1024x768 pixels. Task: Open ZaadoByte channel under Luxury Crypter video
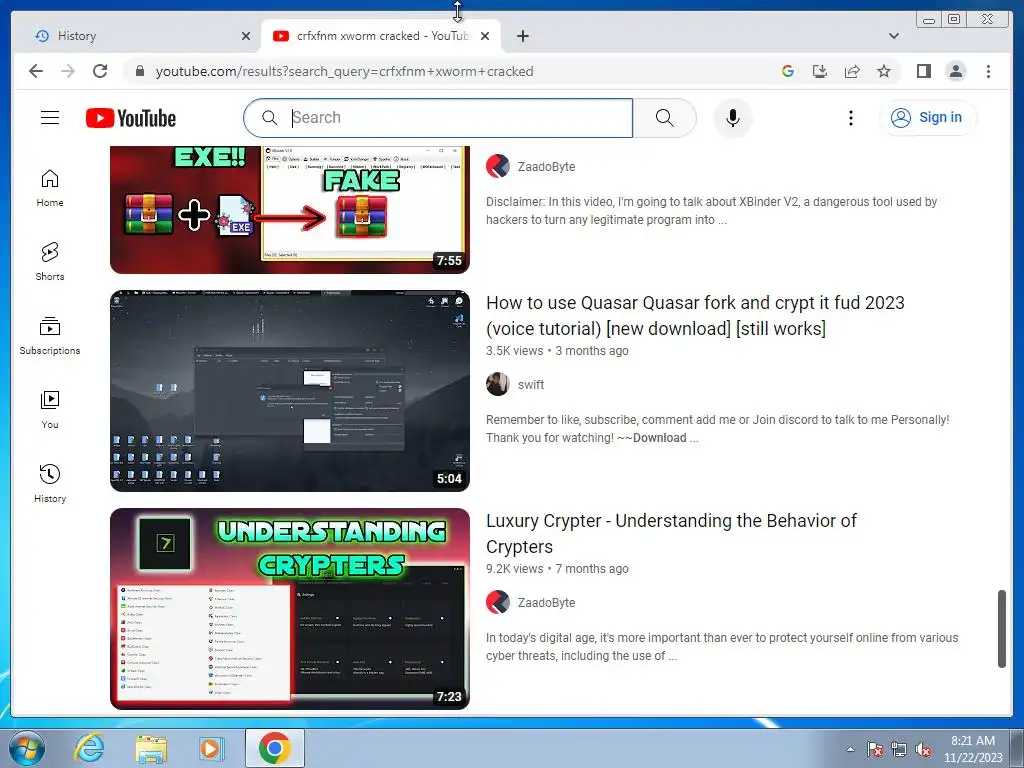(x=546, y=603)
